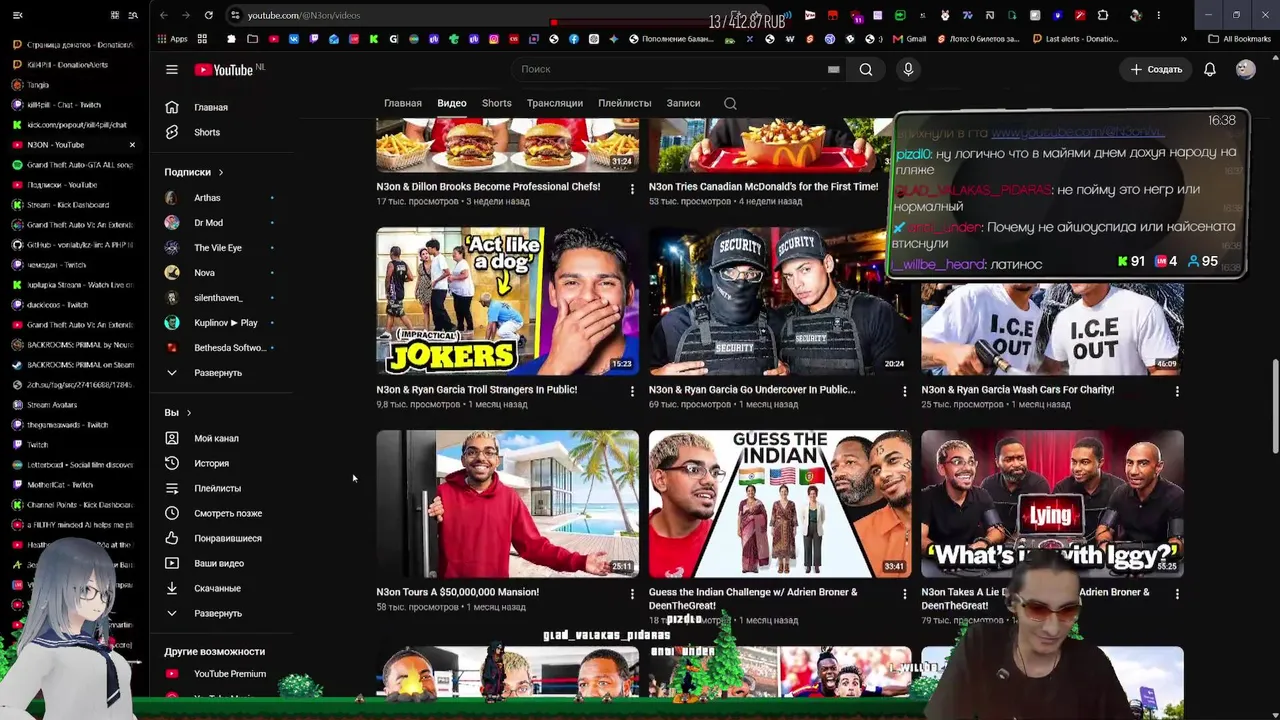This screenshot has width=1280, height=720.
Task: Open the Guess The Indian thumbnail
Action: (x=780, y=504)
